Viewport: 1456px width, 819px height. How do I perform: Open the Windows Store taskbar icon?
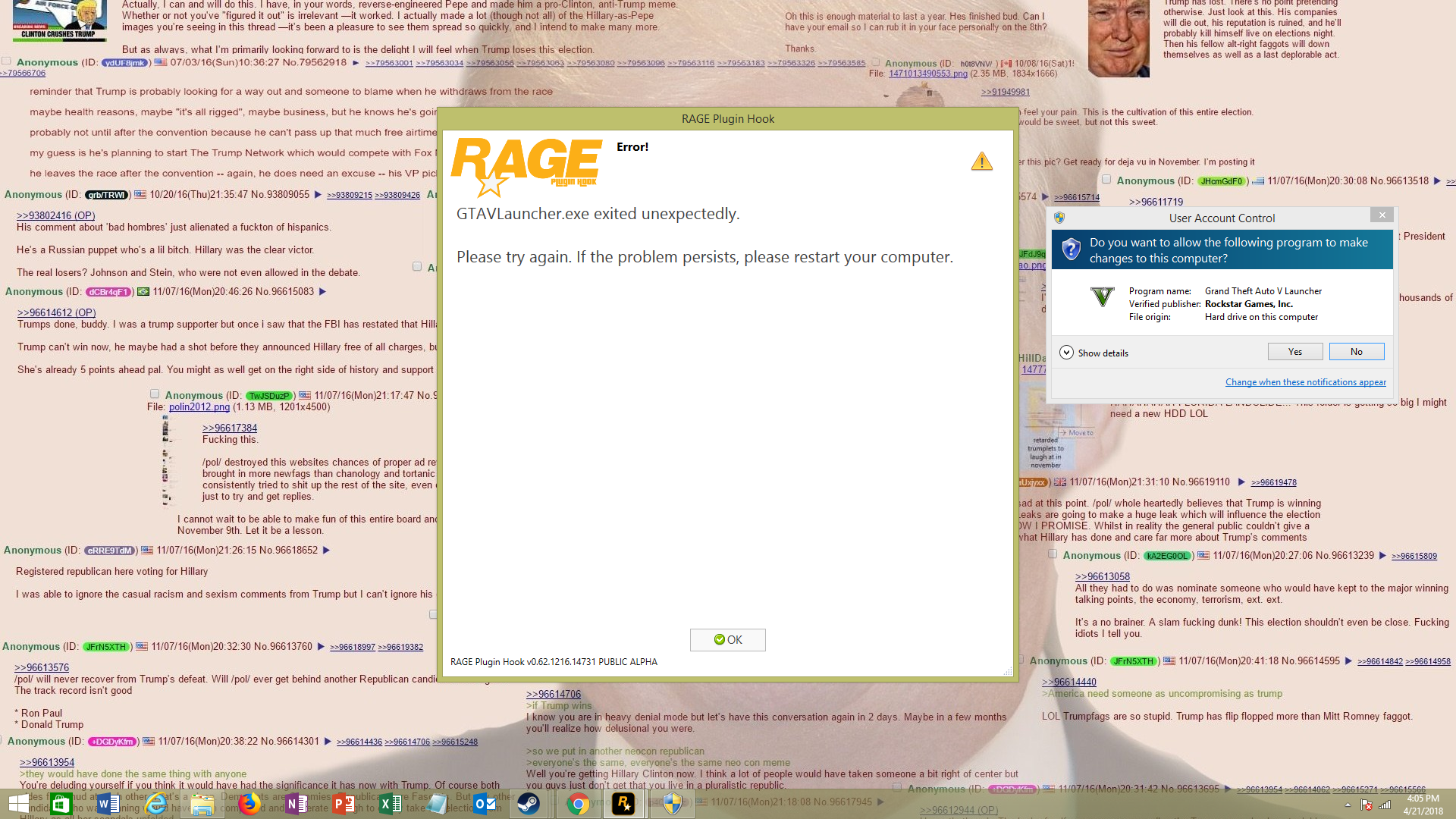[61, 803]
